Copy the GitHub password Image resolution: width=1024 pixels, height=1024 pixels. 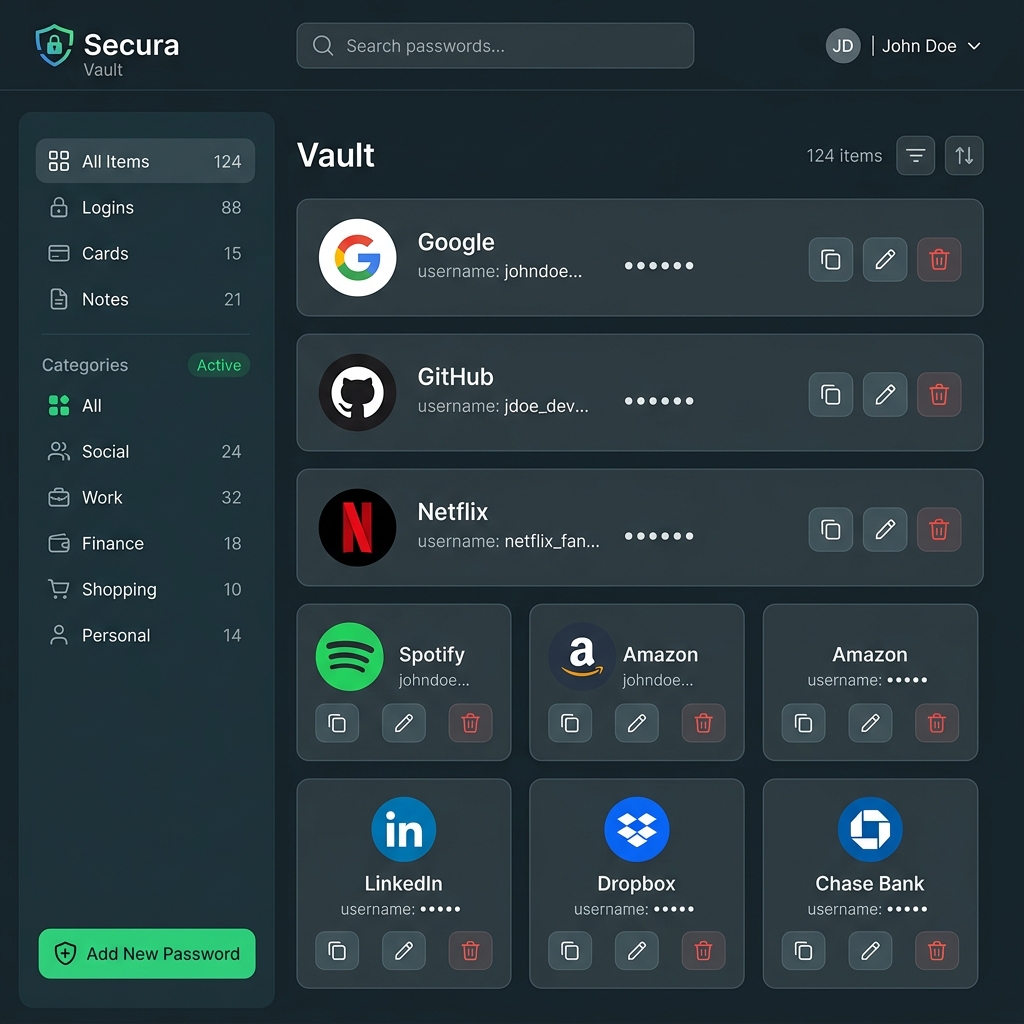830,394
